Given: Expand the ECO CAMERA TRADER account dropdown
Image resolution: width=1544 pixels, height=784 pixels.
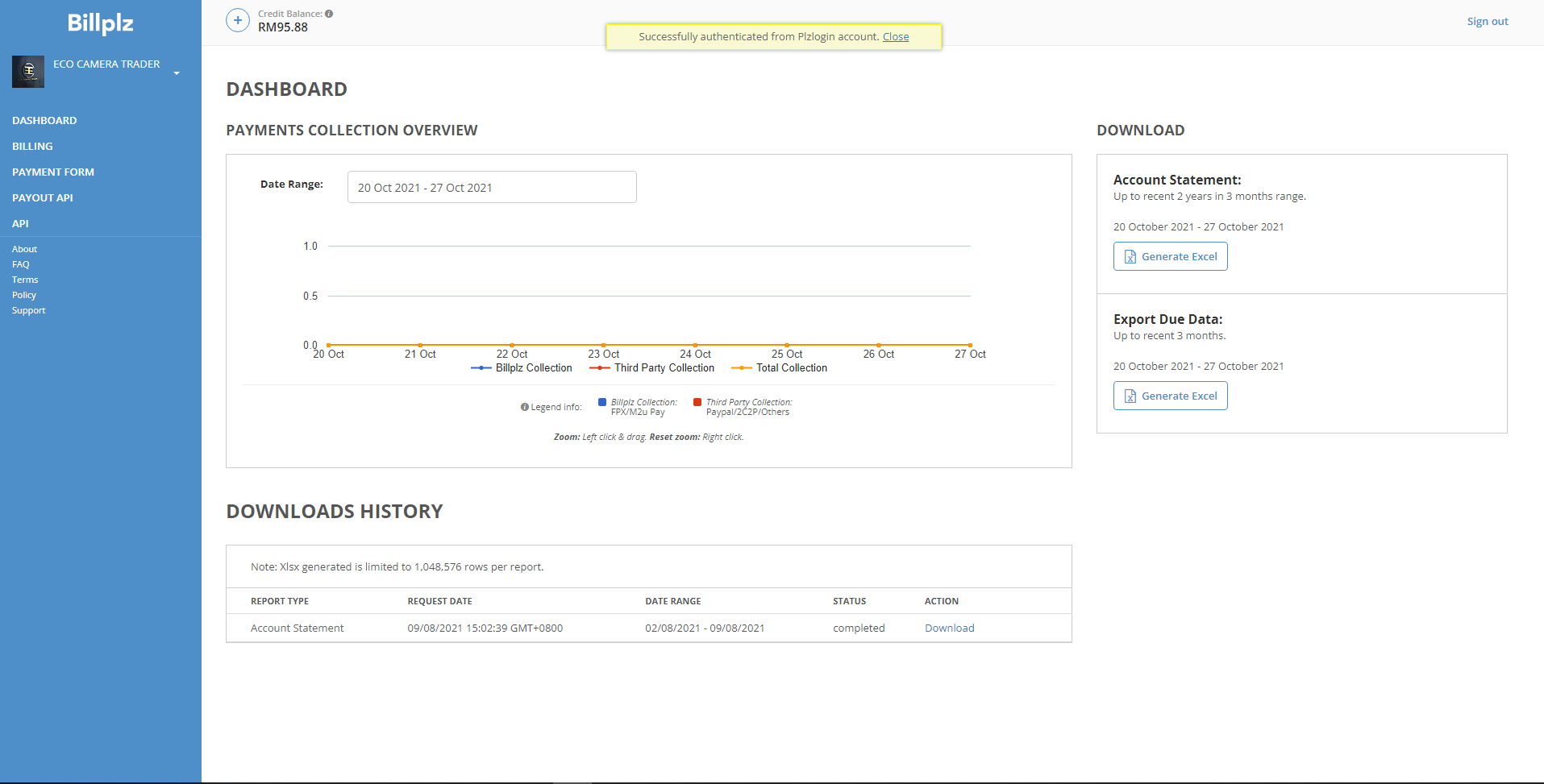Looking at the screenshot, I should pyautogui.click(x=177, y=73).
